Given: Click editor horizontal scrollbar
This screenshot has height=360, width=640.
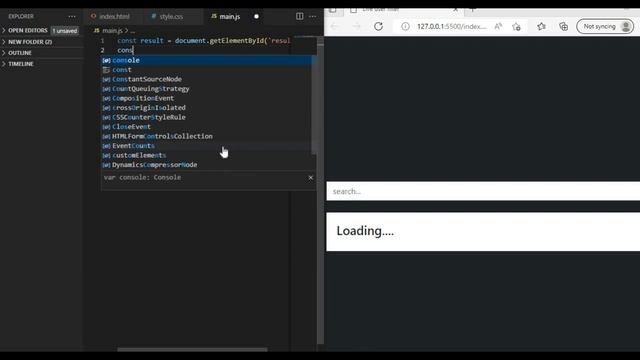Looking at the screenshot, I should (192, 349).
